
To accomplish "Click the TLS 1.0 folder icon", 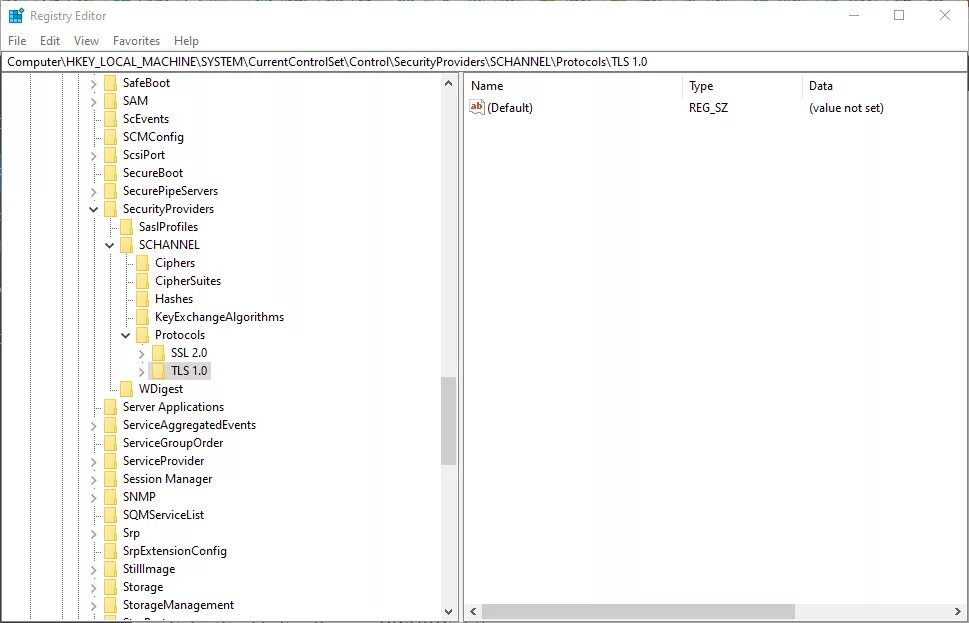I will [158, 371].
